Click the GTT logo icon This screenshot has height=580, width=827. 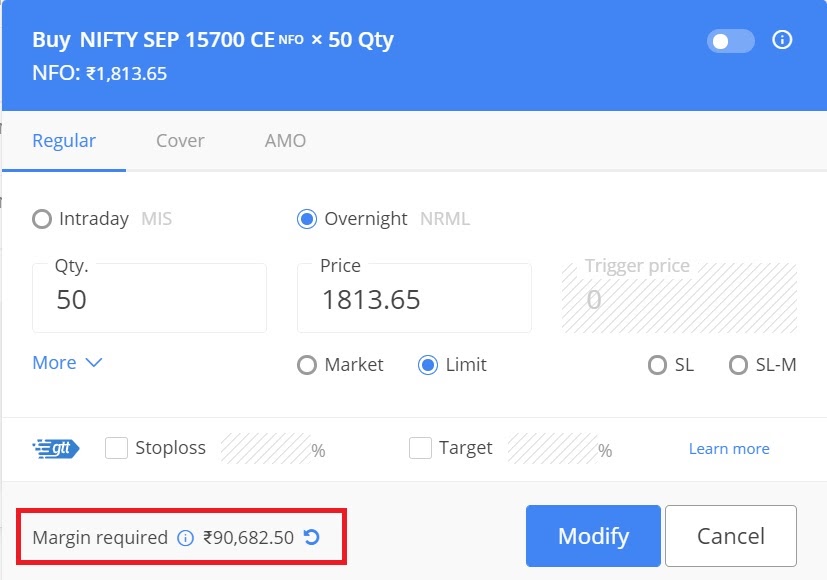point(55,449)
